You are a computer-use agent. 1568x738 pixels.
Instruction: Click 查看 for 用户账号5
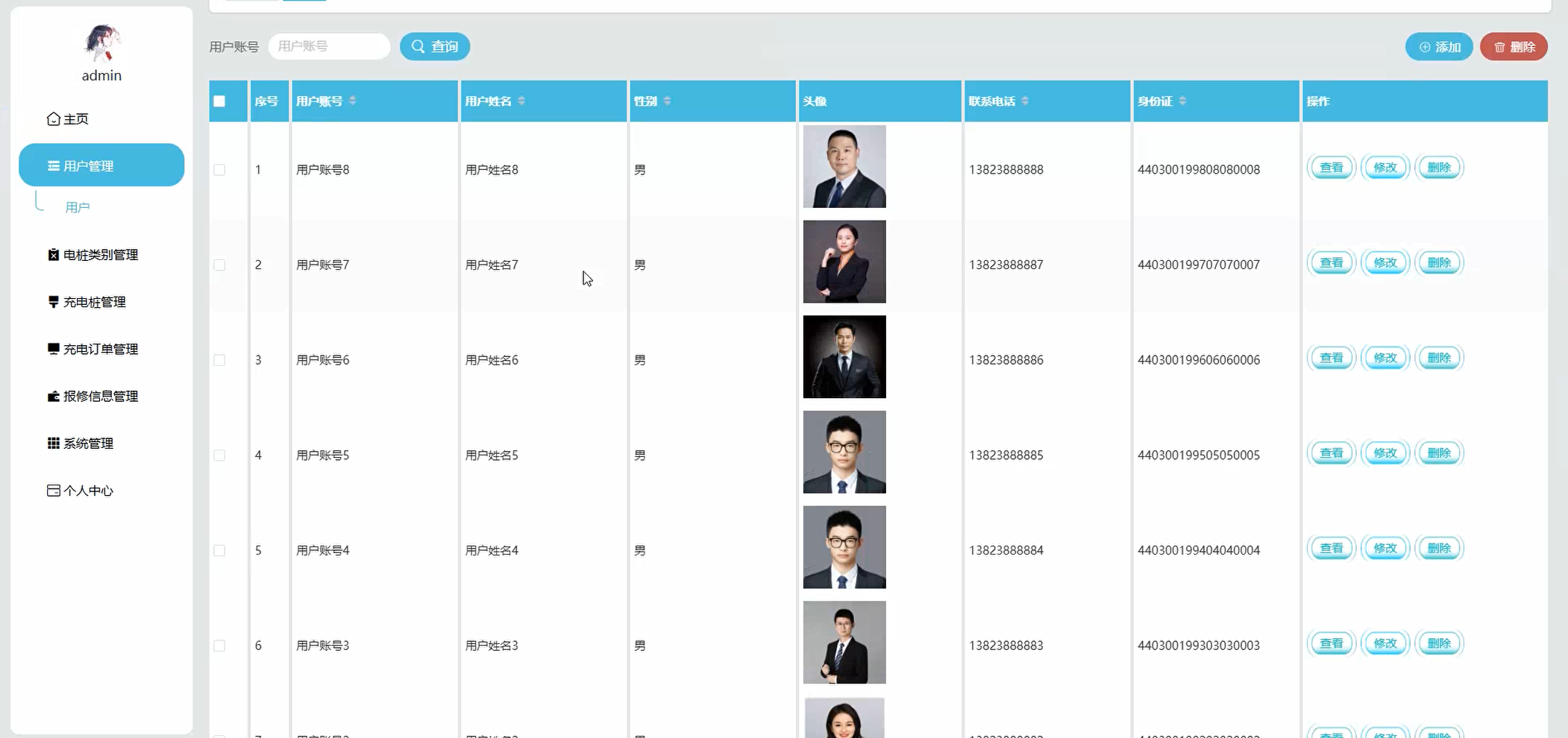[x=1332, y=453]
